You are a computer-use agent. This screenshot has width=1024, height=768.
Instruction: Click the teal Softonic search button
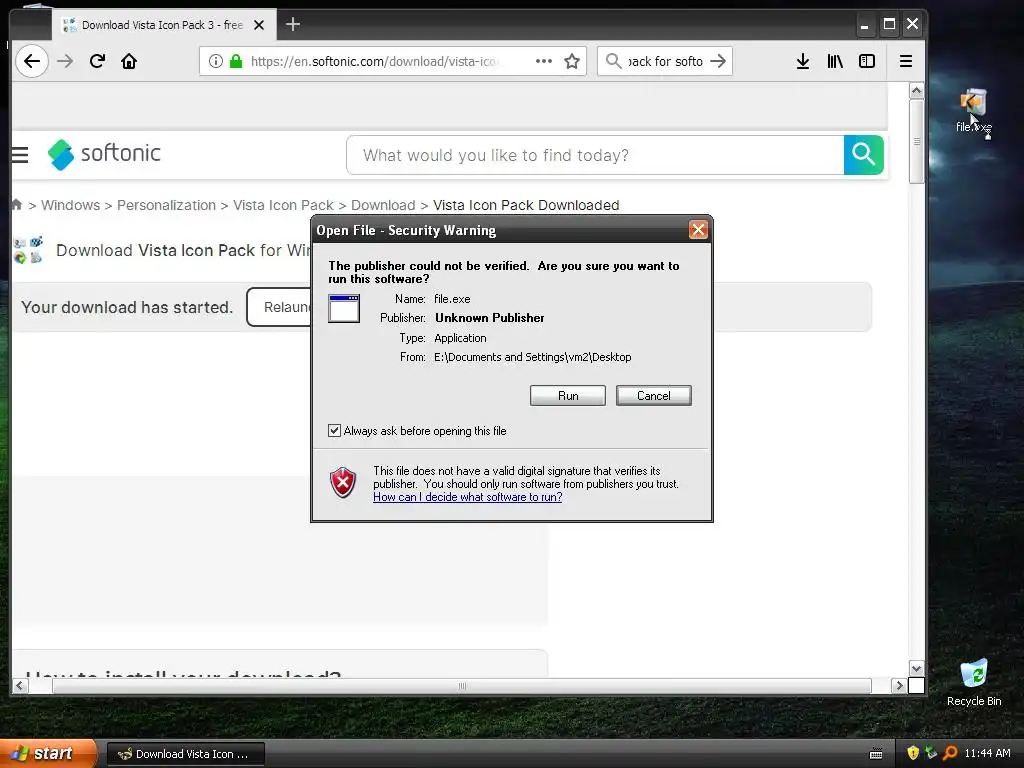tap(863, 155)
